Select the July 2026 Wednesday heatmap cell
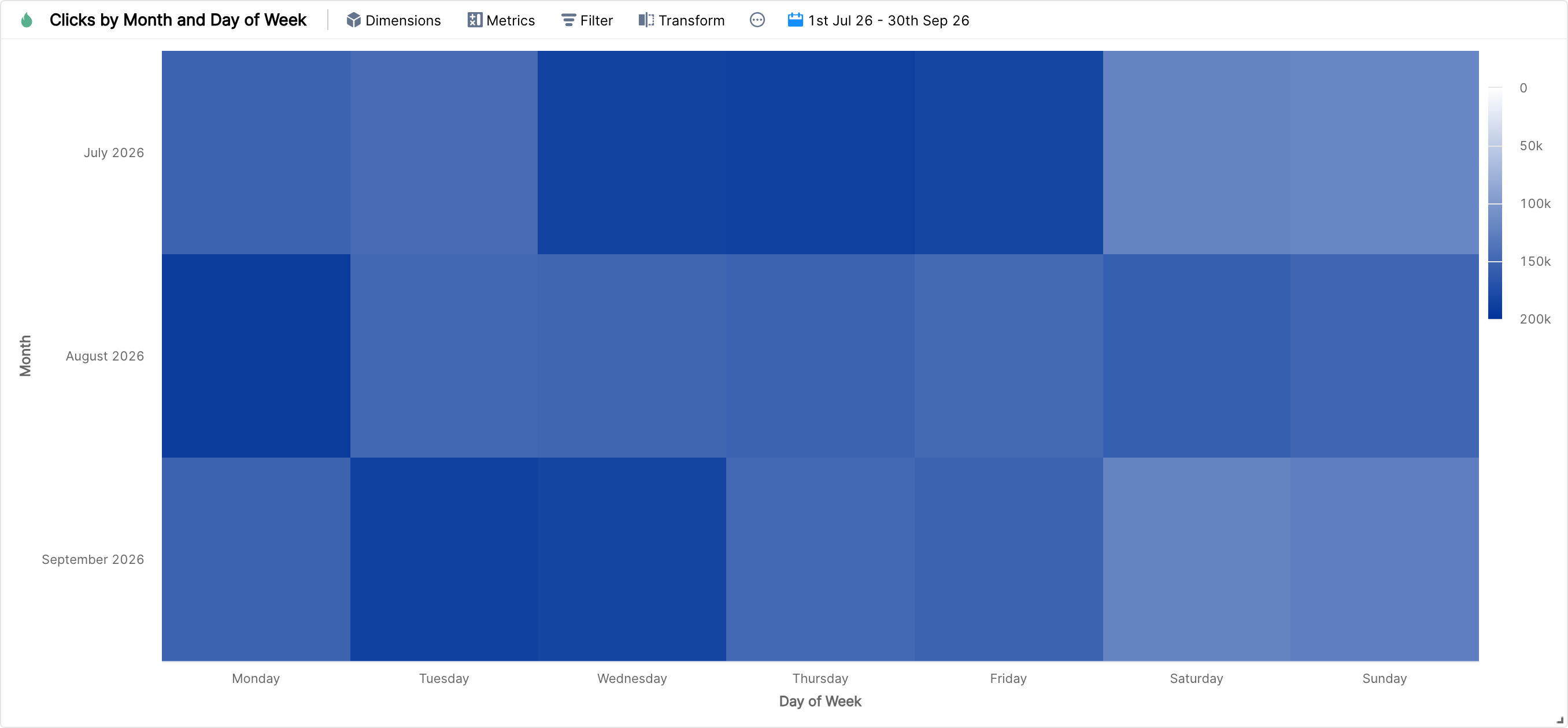Viewport: 1568px width, 728px height. [x=632, y=153]
